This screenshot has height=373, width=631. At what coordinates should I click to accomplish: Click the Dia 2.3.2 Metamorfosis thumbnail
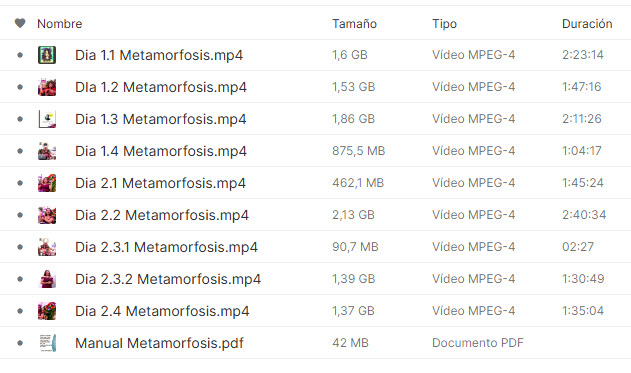pyautogui.click(x=47, y=279)
